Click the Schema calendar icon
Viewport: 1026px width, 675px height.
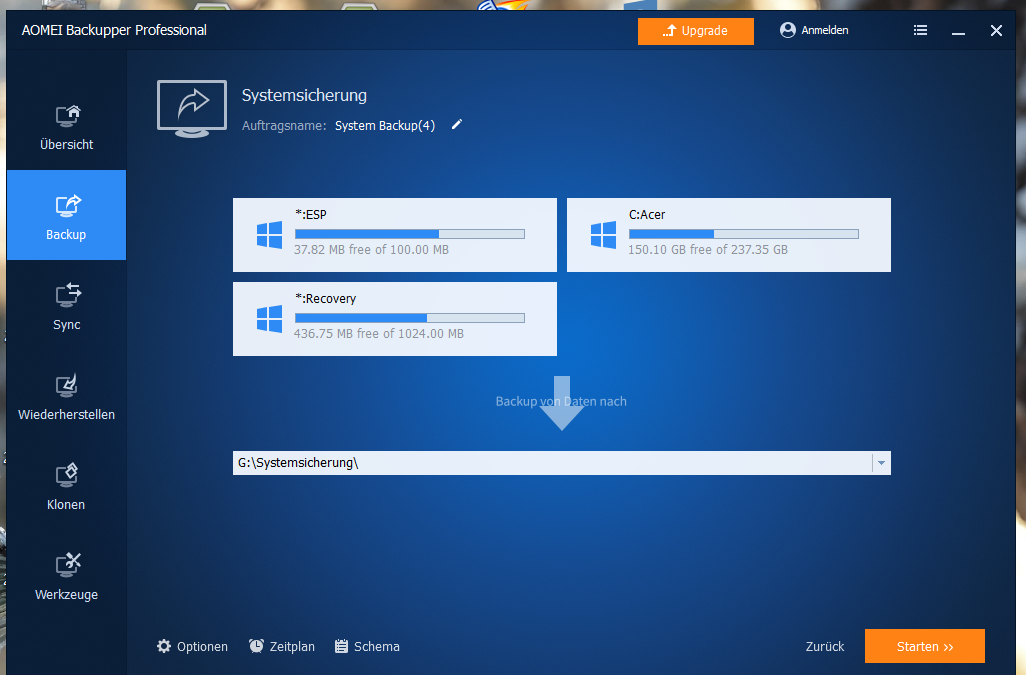click(342, 646)
